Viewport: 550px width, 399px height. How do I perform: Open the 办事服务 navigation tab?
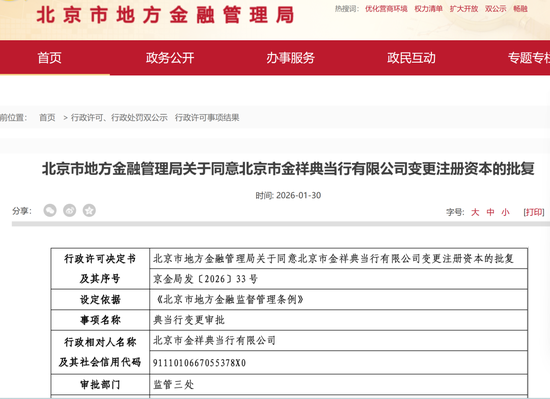point(290,58)
